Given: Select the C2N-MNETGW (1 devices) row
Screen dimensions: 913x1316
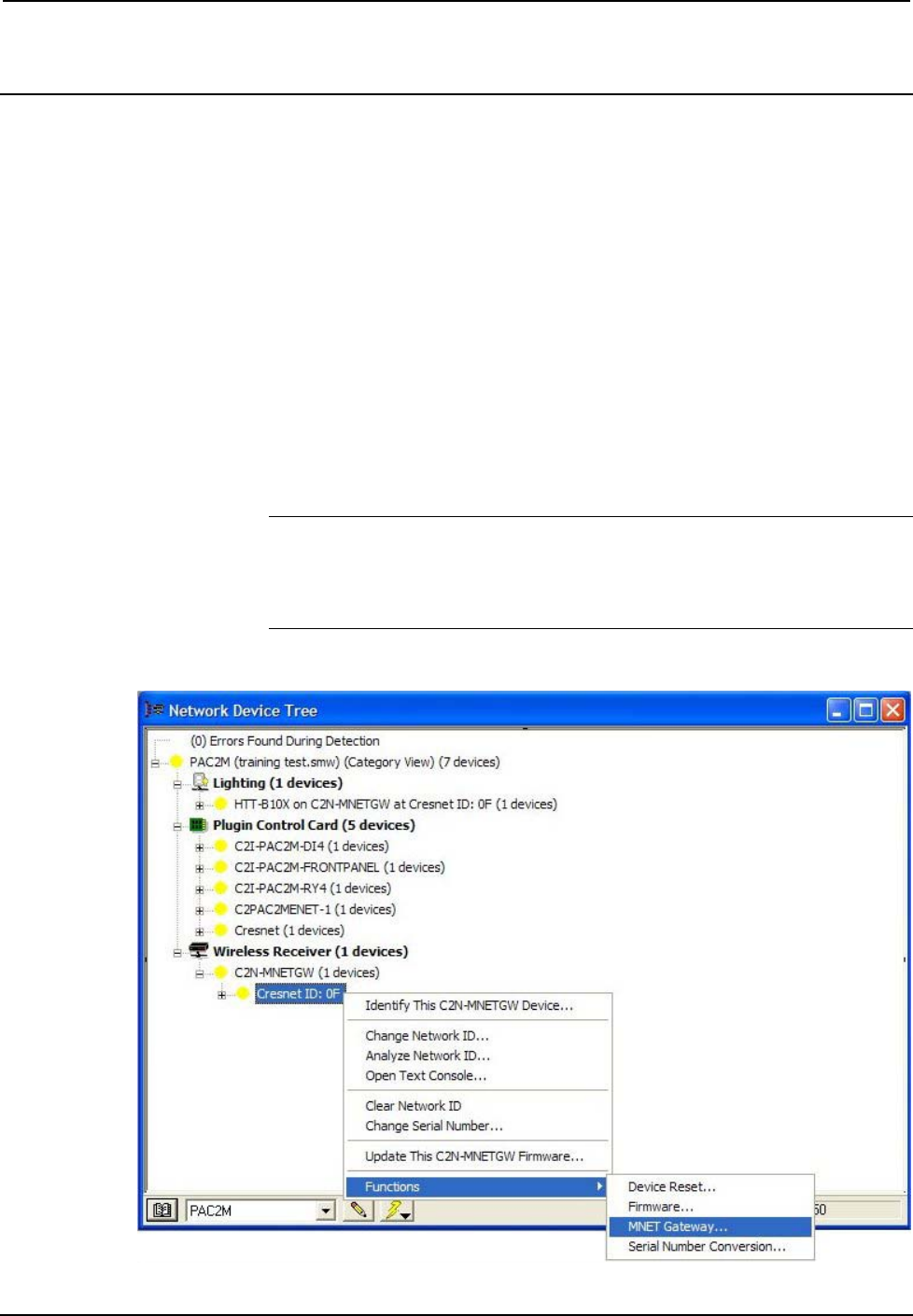Looking at the screenshot, I should (x=307, y=973).
